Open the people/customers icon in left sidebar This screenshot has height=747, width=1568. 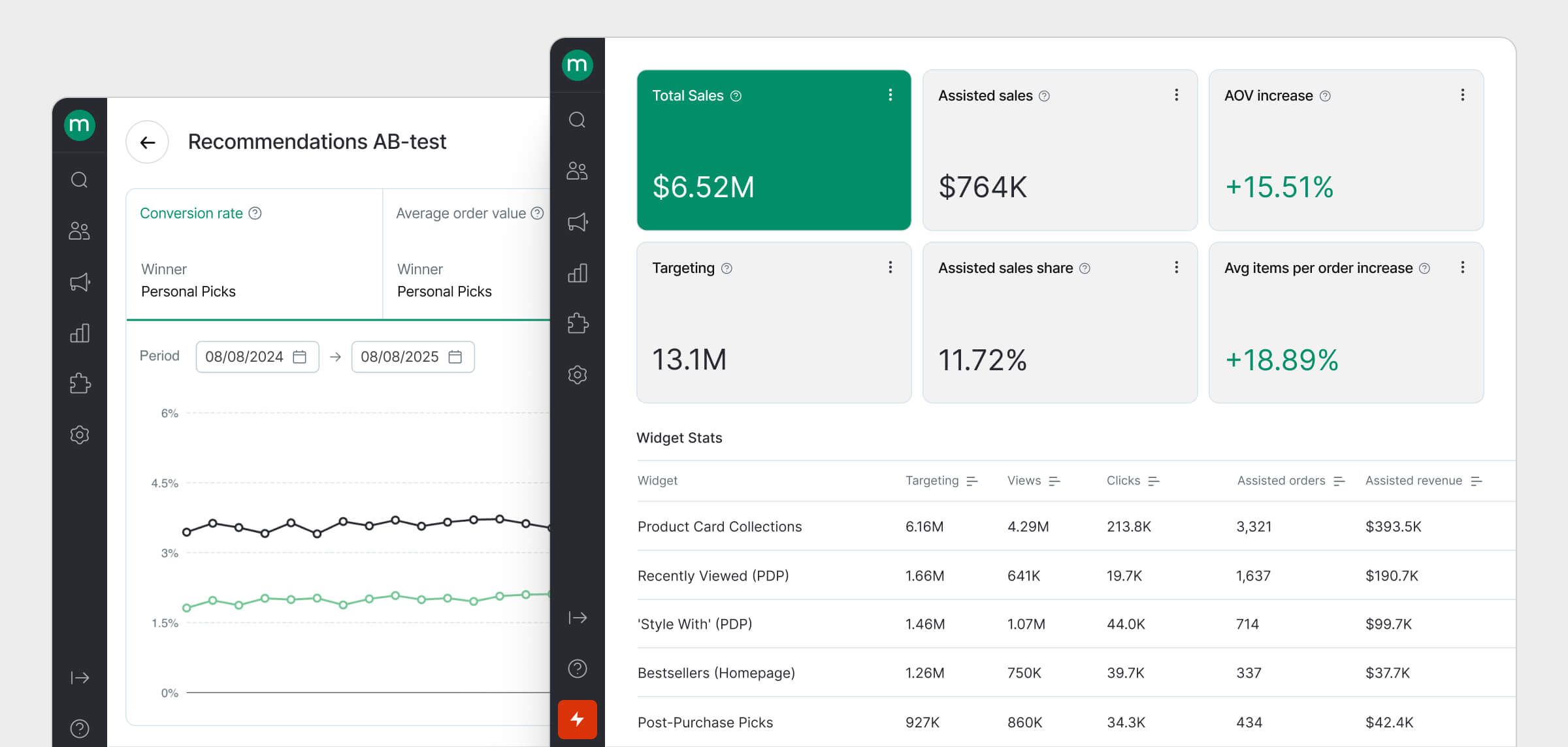coord(80,230)
